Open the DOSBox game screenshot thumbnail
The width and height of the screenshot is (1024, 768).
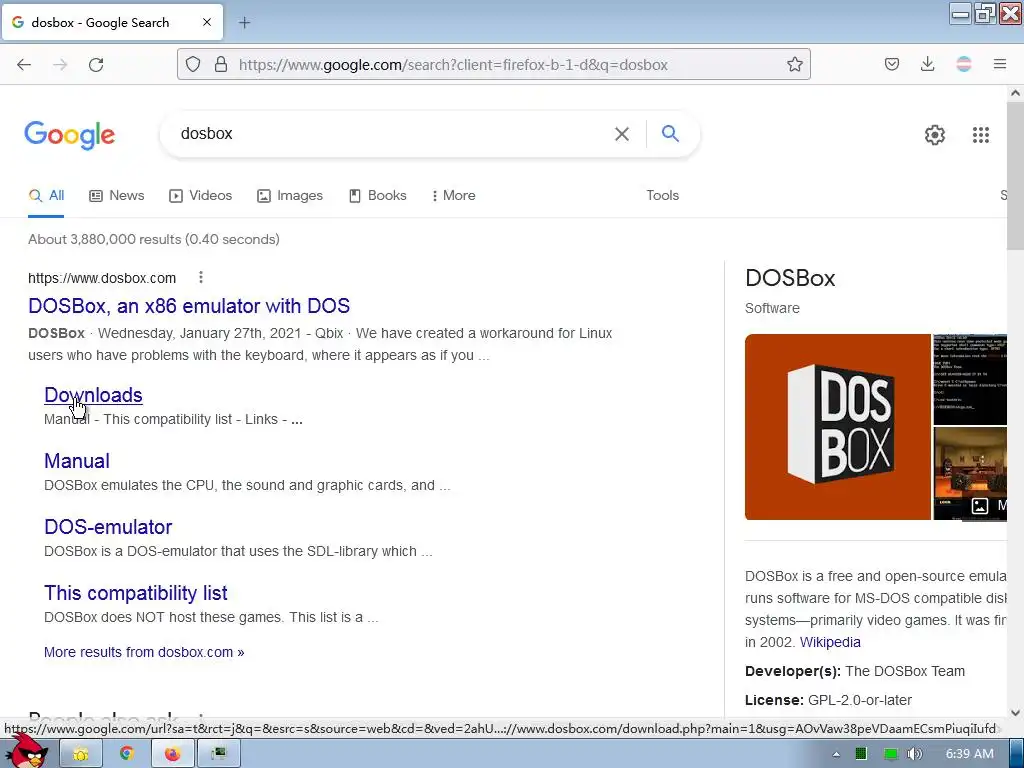[x=970, y=473]
